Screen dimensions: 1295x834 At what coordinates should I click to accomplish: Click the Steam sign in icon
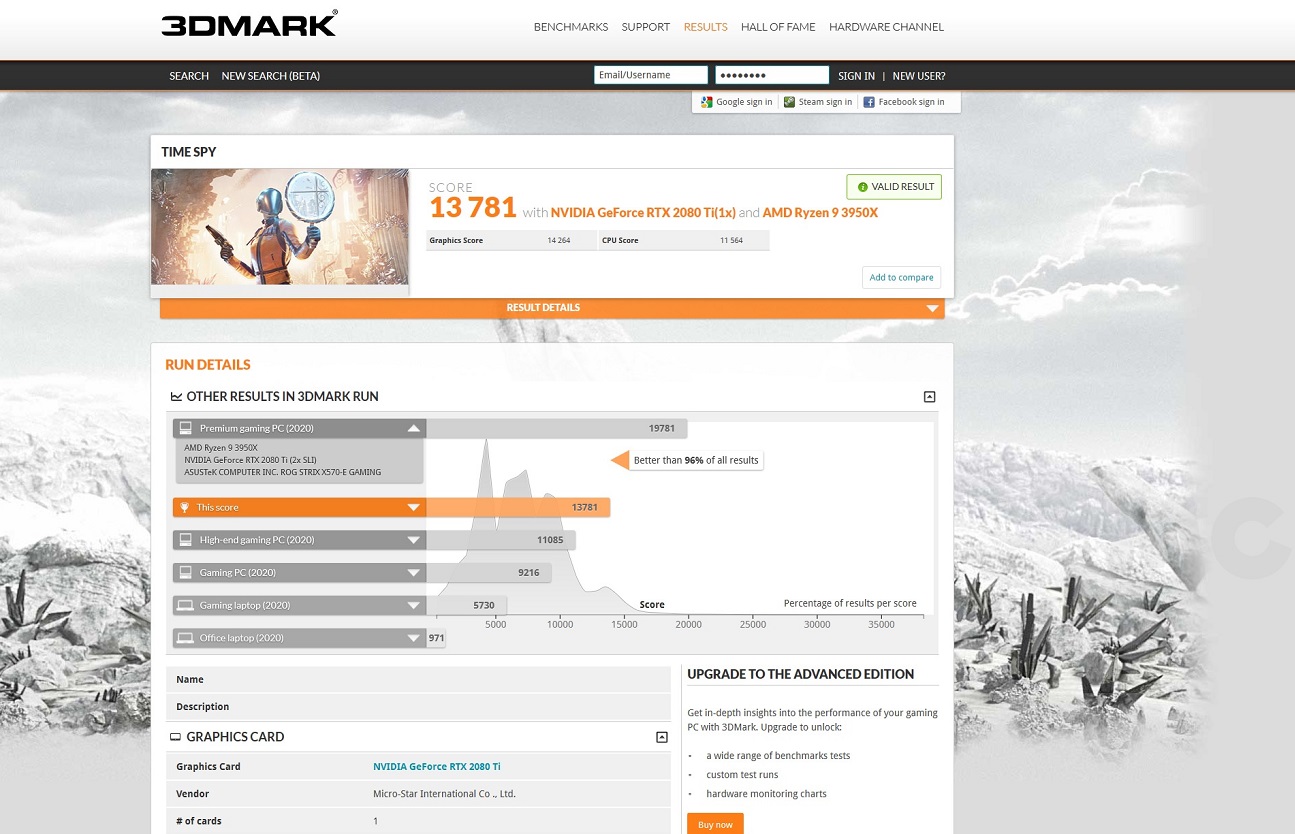click(790, 102)
